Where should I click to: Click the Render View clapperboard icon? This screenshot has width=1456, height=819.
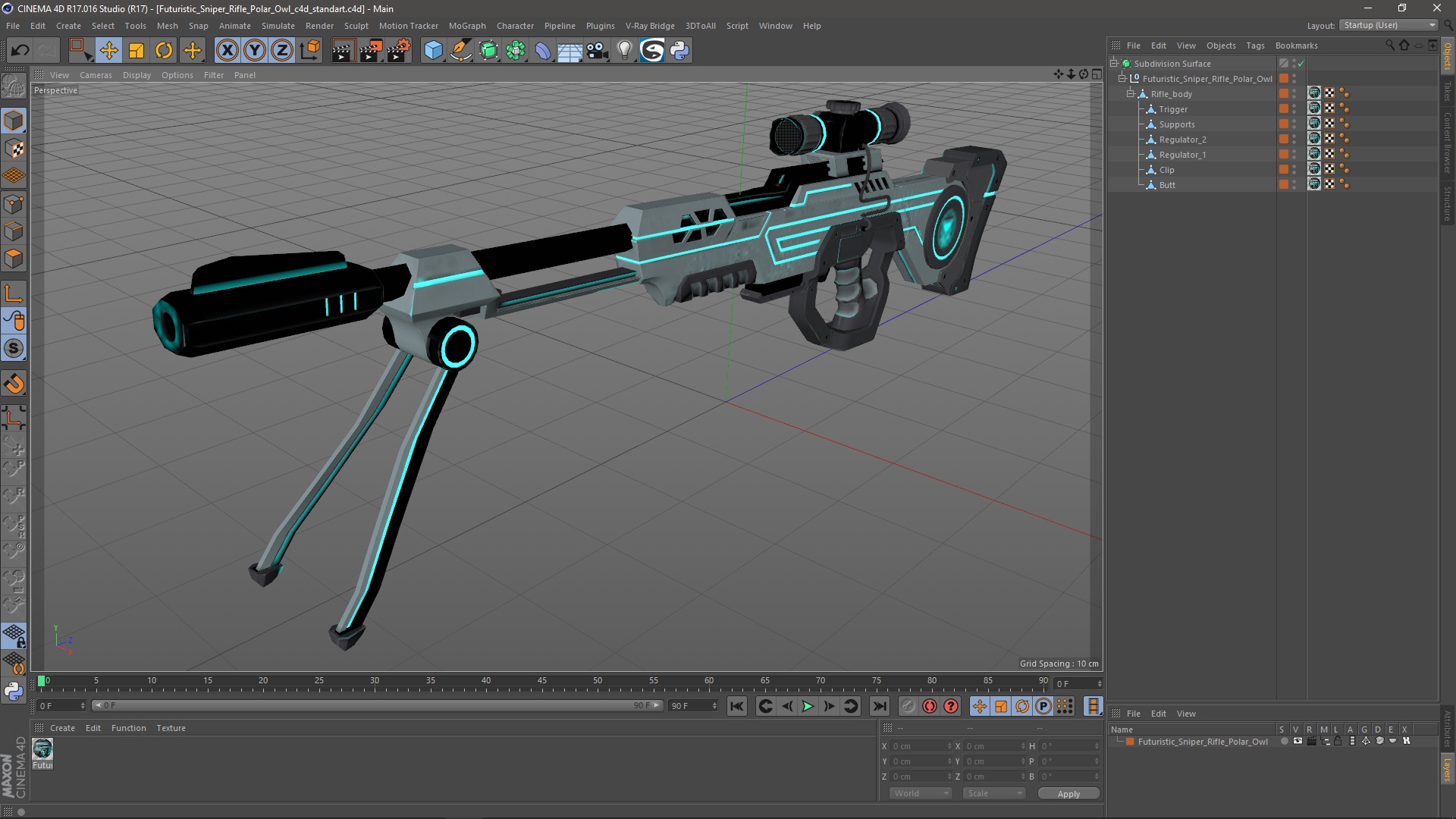point(342,51)
